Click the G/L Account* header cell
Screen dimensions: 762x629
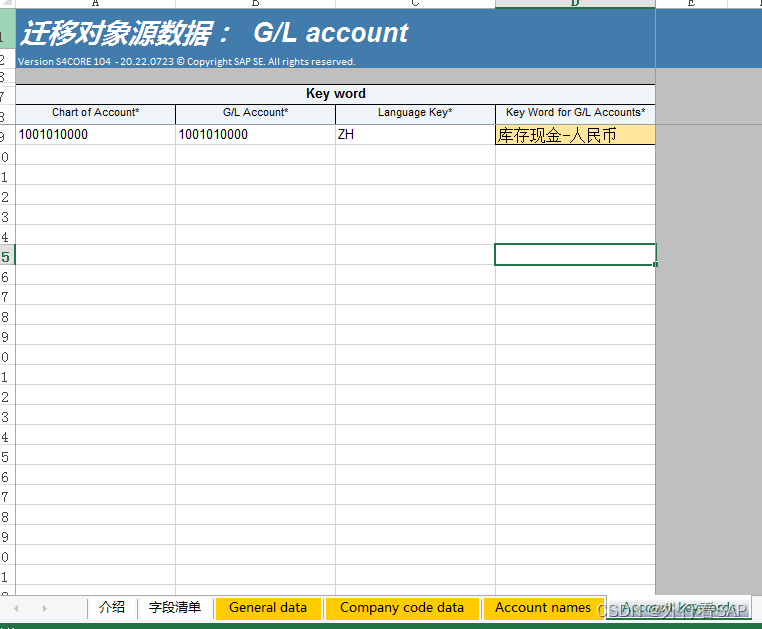(255, 114)
